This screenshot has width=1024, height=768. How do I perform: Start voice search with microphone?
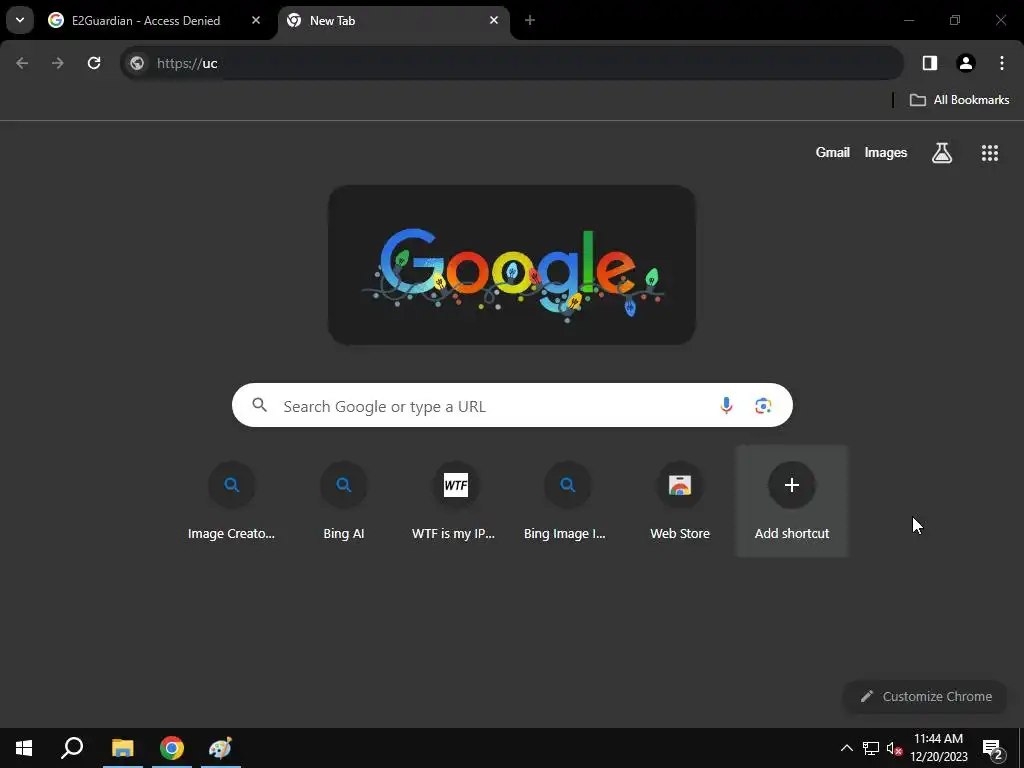(726, 406)
